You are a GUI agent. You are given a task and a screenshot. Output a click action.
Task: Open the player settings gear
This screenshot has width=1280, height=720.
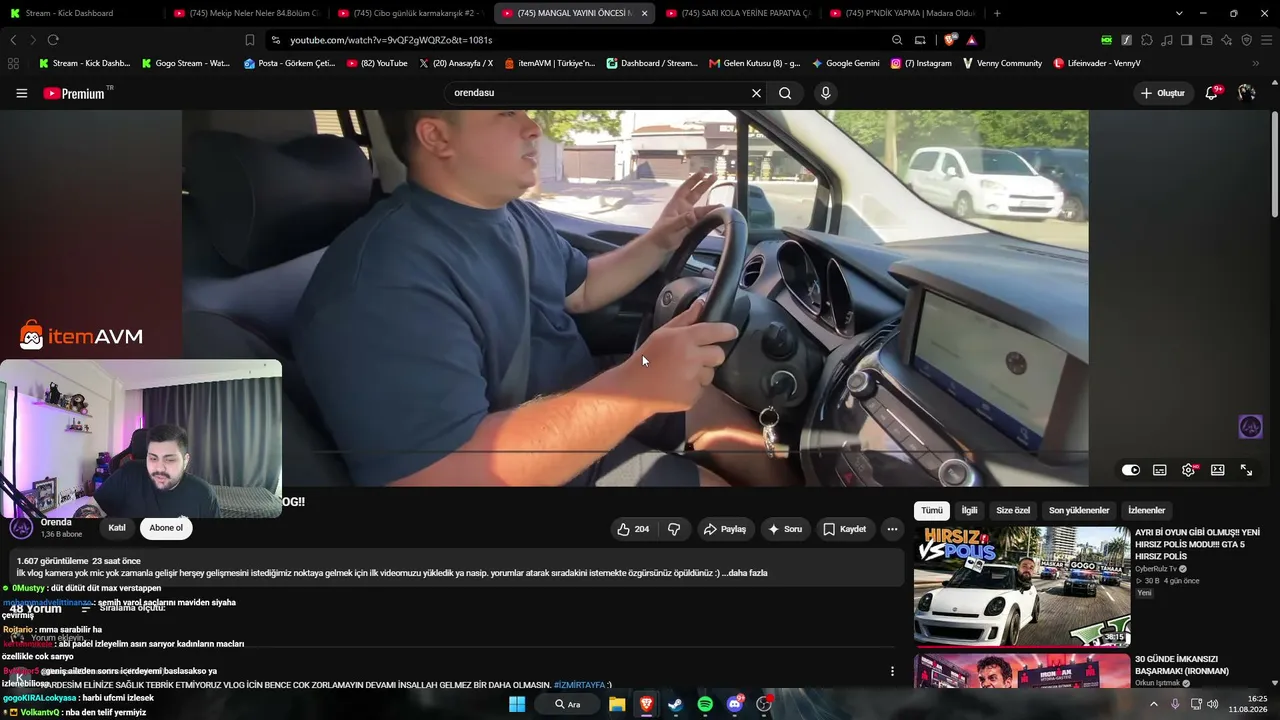coord(1189,470)
